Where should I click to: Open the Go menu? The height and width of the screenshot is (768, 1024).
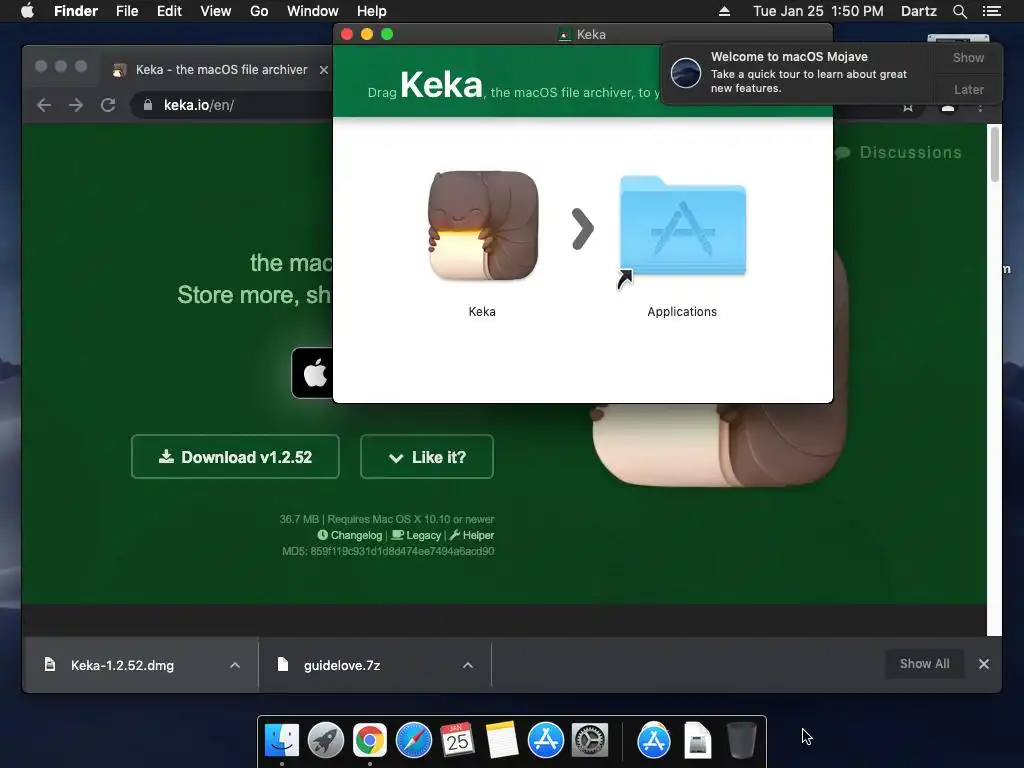[x=259, y=11]
